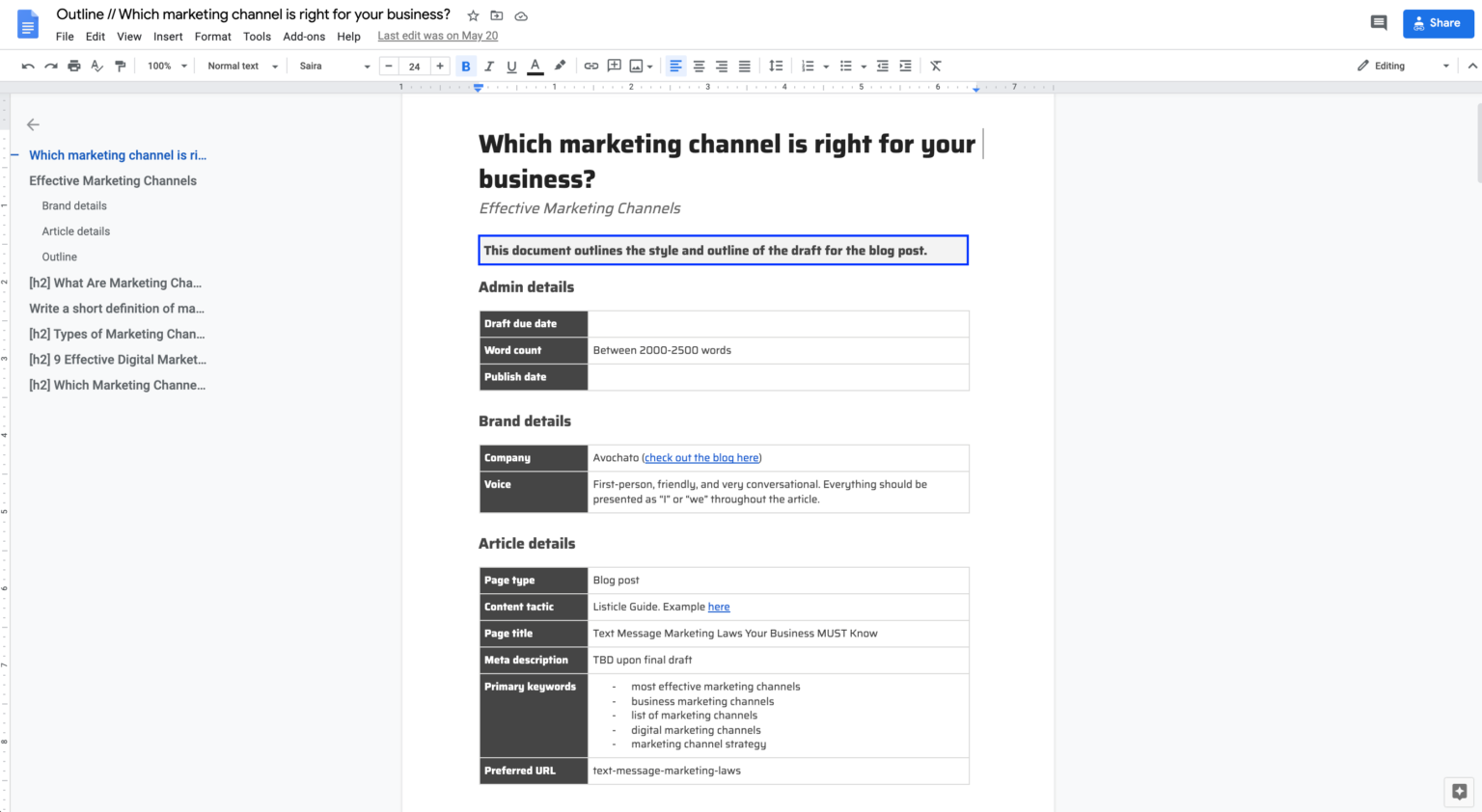Follow 'check out the blog here' link
Screen dimensions: 1482x812
(701, 458)
